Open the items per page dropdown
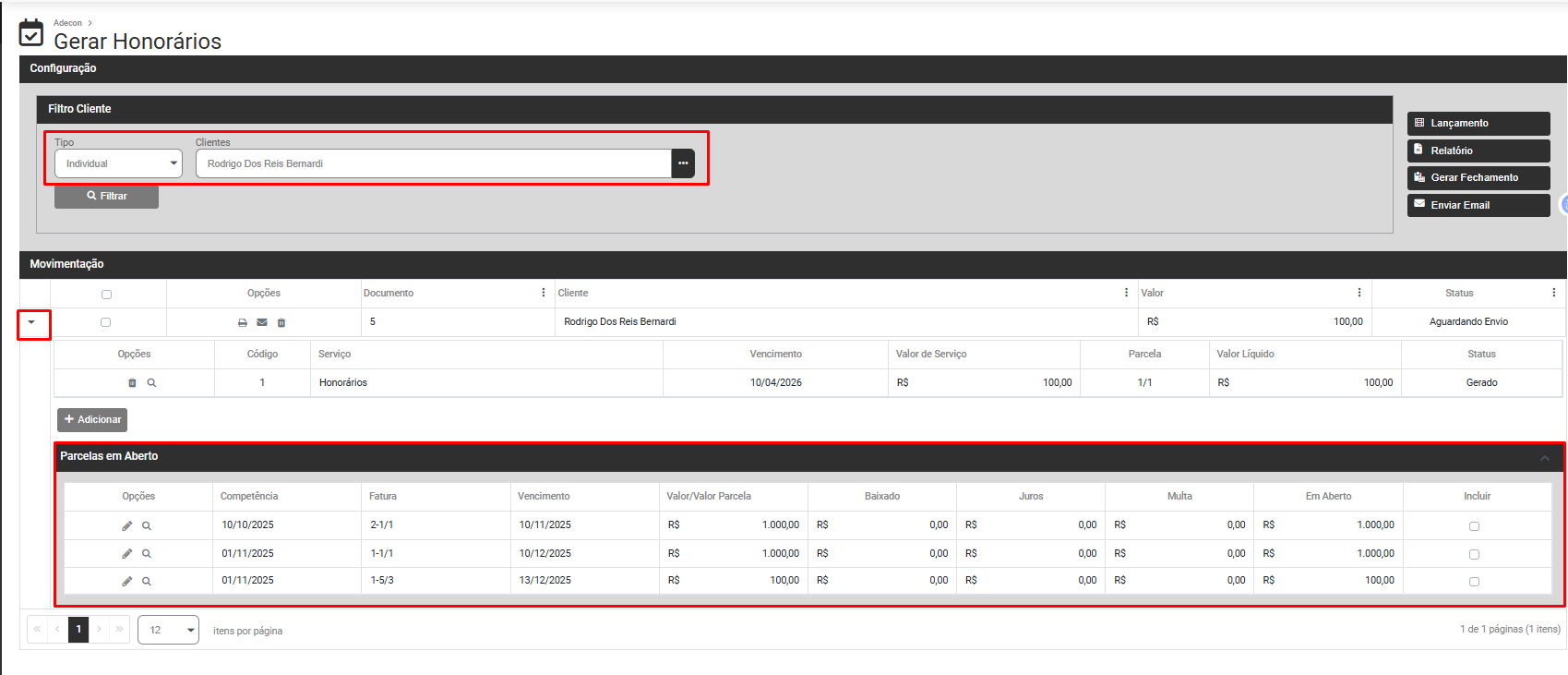The height and width of the screenshot is (675, 1568). pos(168,630)
